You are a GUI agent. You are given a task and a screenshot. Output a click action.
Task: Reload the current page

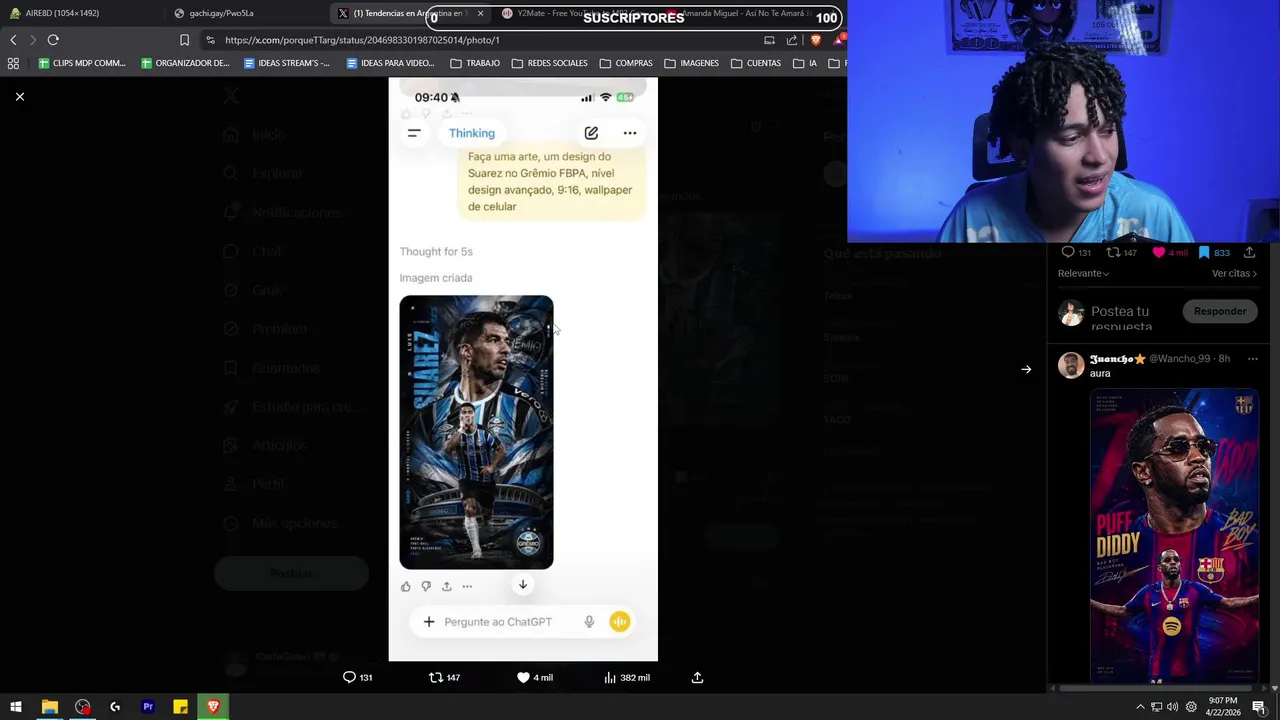53,40
